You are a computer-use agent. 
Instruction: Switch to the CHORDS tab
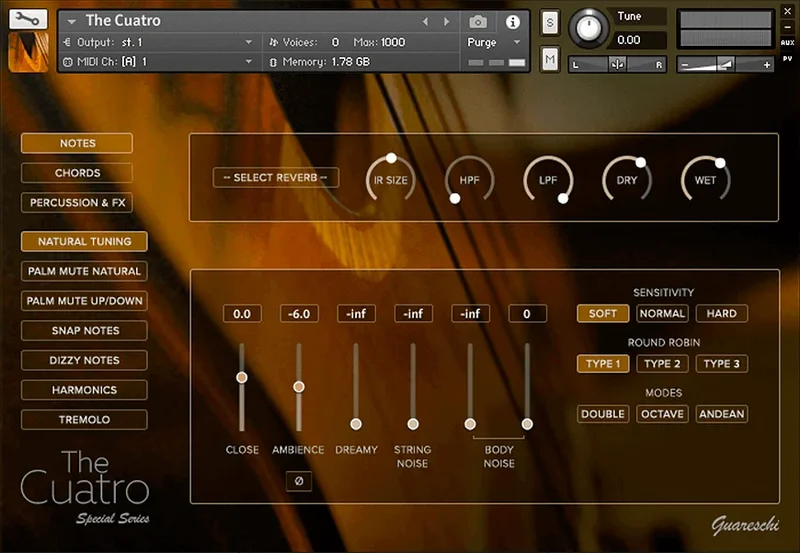pos(77,173)
